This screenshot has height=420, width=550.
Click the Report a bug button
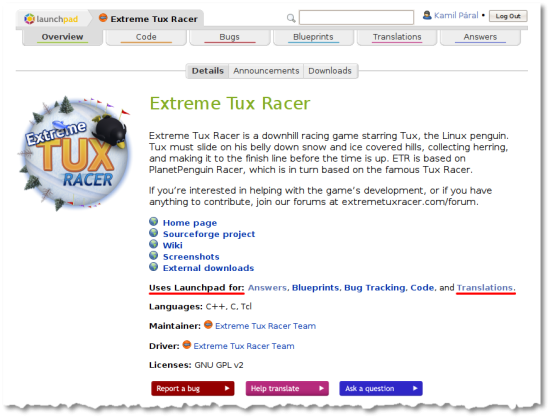tap(193, 388)
